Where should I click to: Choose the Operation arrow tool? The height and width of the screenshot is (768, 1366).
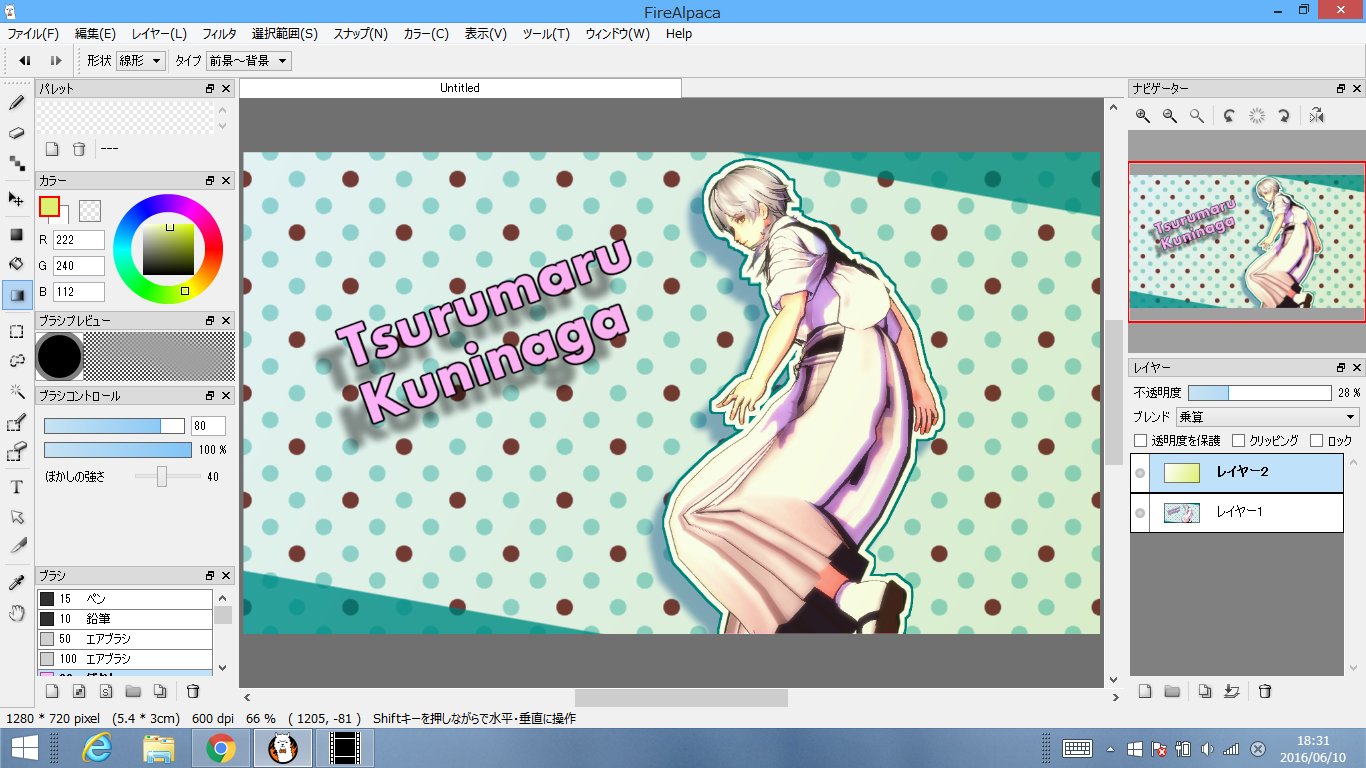coord(16,517)
